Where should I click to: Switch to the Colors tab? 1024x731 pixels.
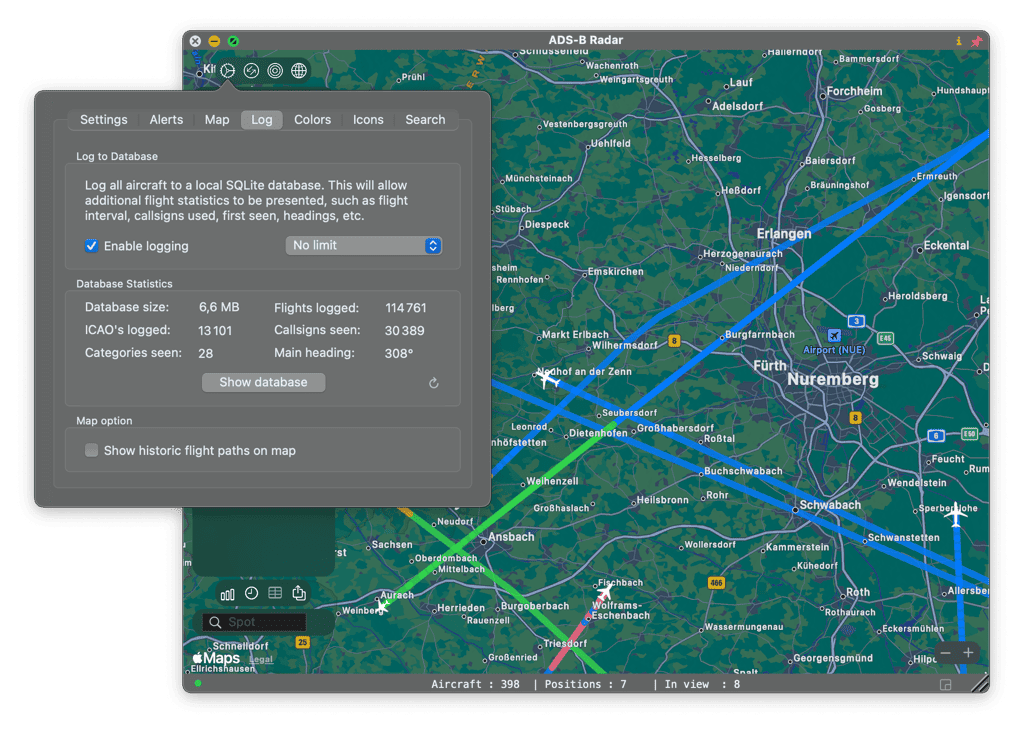pos(312,119)
